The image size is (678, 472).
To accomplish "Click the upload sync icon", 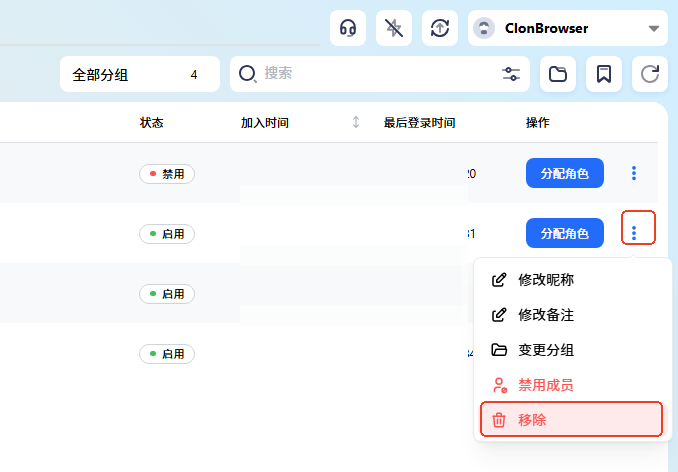I will pos(440,28).
